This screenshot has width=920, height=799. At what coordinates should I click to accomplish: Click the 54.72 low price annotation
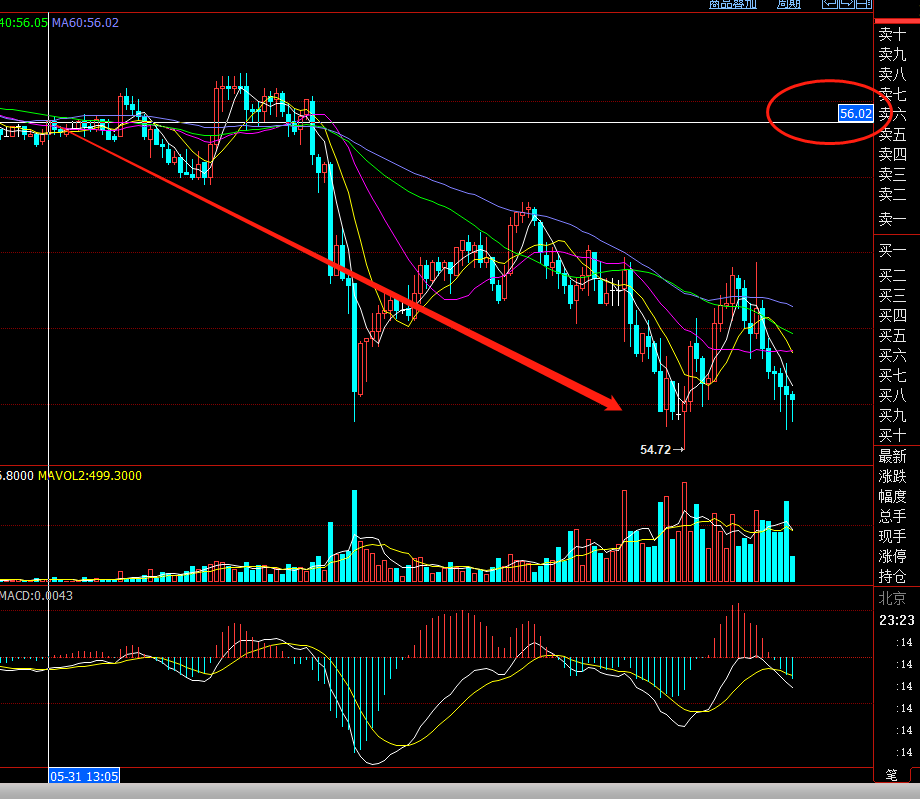(x=656, y=450)
